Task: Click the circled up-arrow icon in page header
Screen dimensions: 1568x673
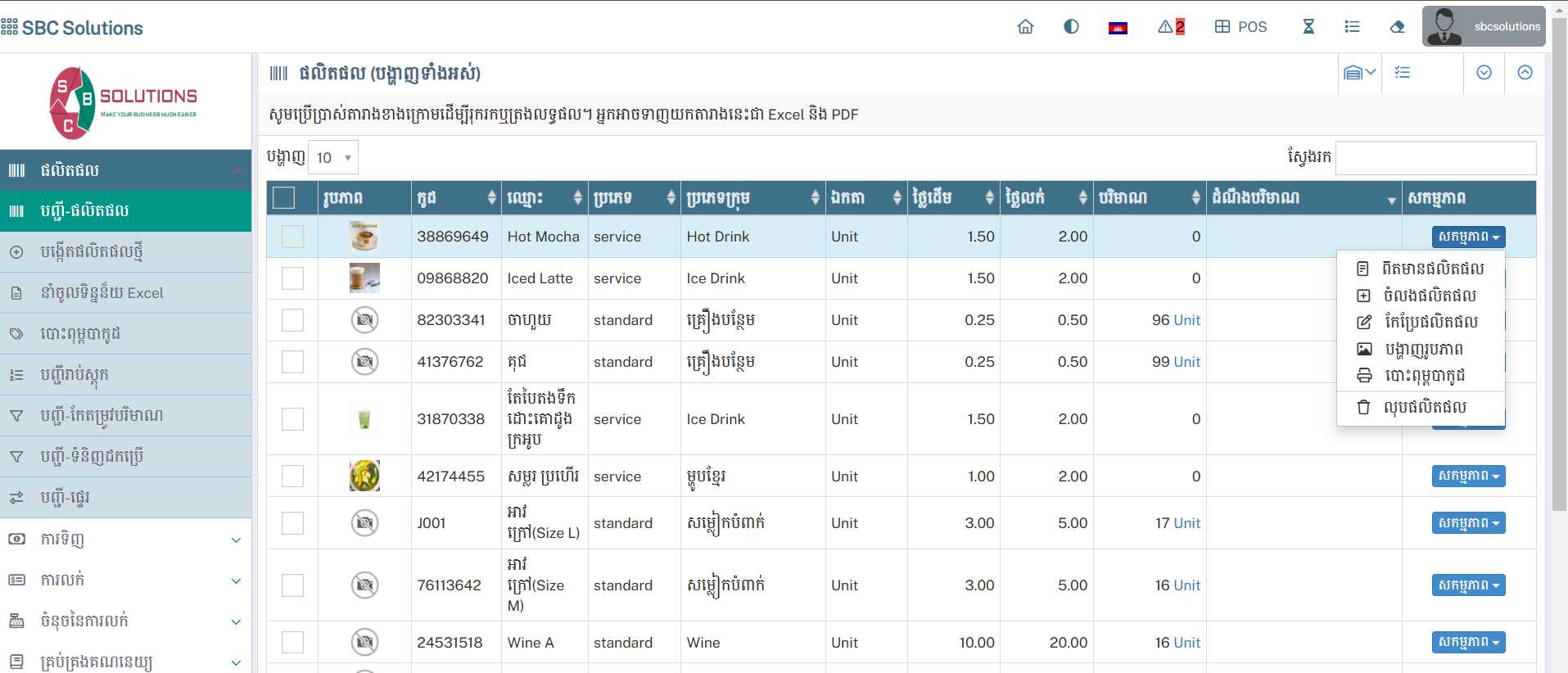Action: [1525, 73]
